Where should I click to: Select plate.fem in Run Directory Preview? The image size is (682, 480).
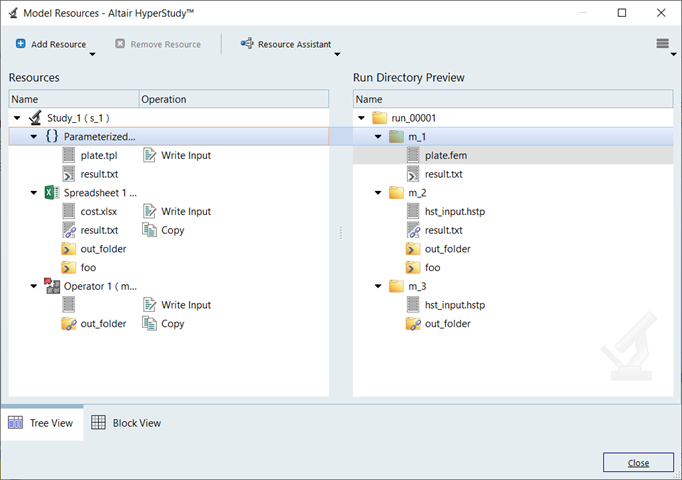447,155
